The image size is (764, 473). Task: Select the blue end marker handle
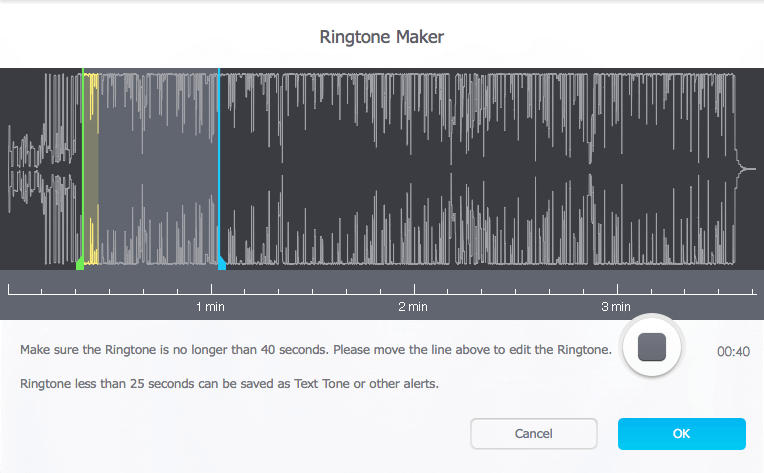tap(222, 263)
